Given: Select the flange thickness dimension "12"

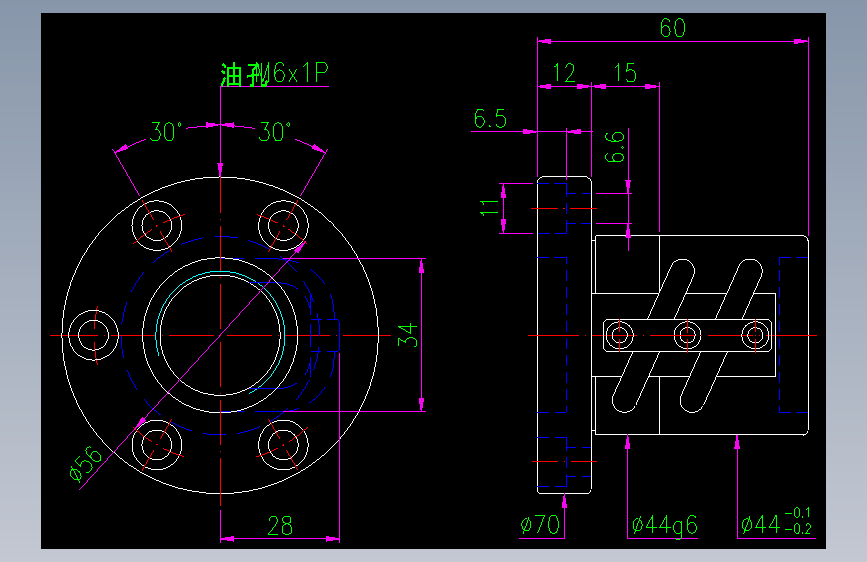Looking at the screenshot, I should (565, 73).
